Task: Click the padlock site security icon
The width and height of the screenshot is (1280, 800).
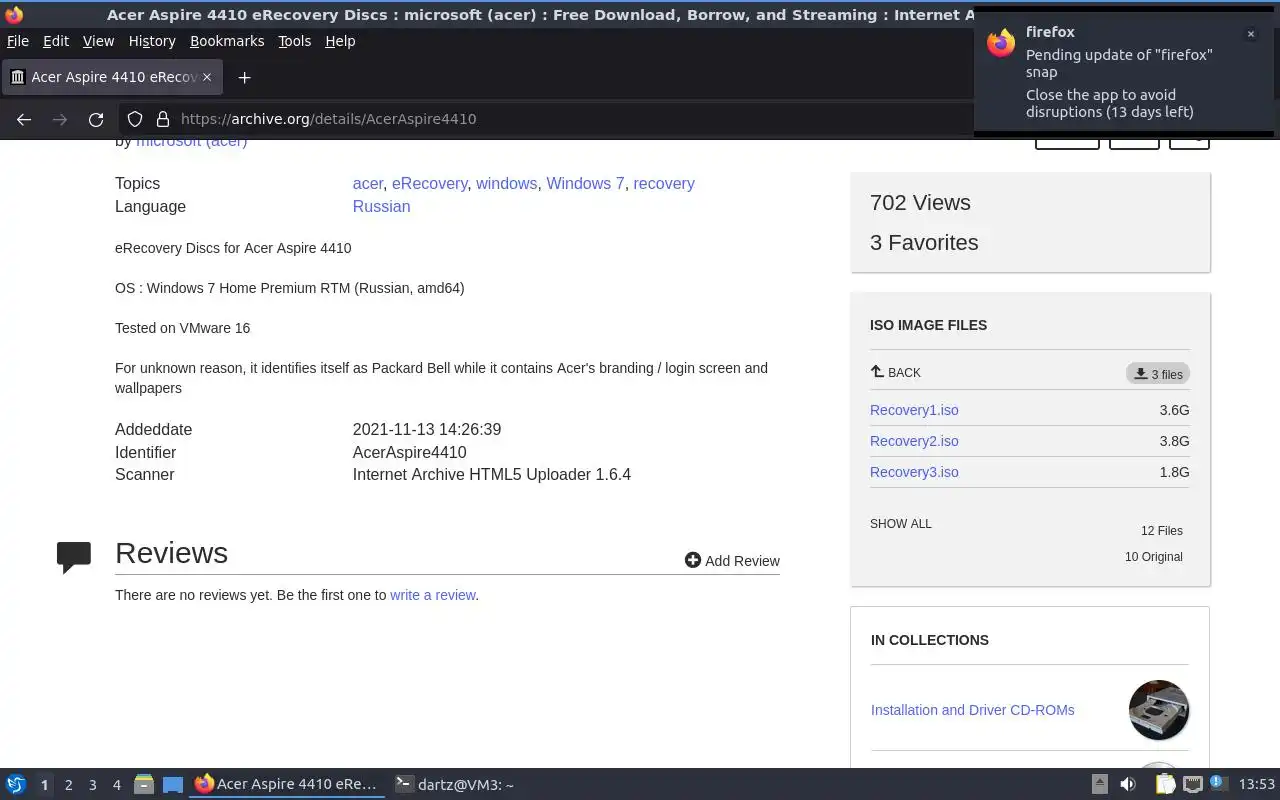Action: (x=163, y=119)
